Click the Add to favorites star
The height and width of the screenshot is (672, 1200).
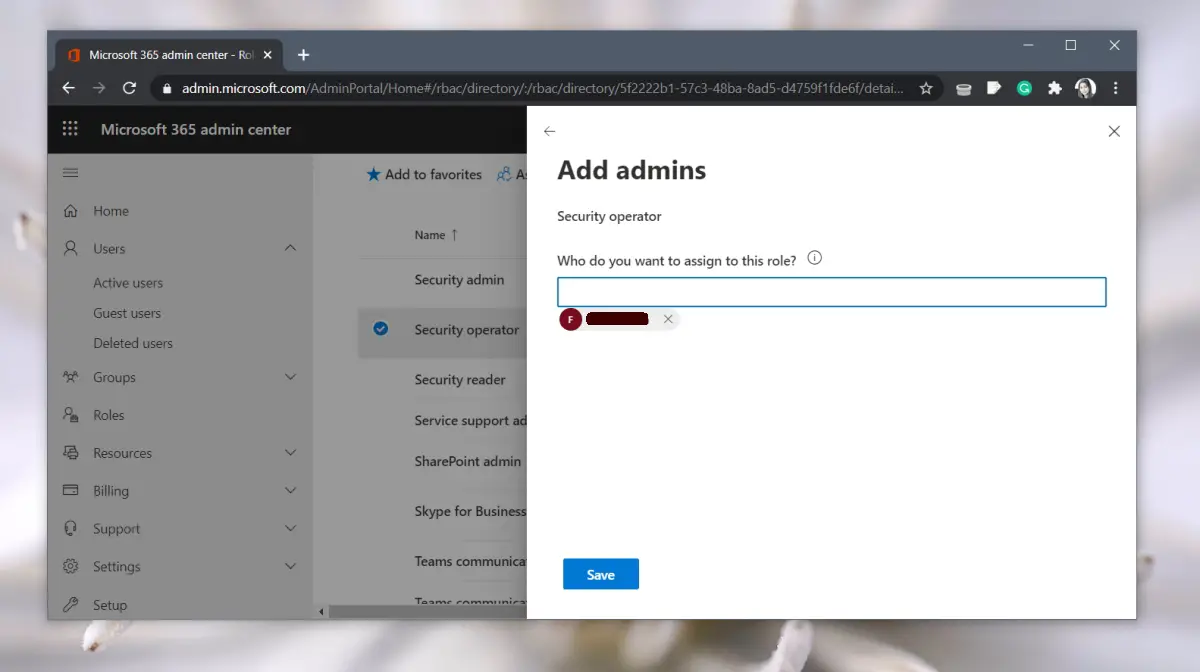point(373,174)
